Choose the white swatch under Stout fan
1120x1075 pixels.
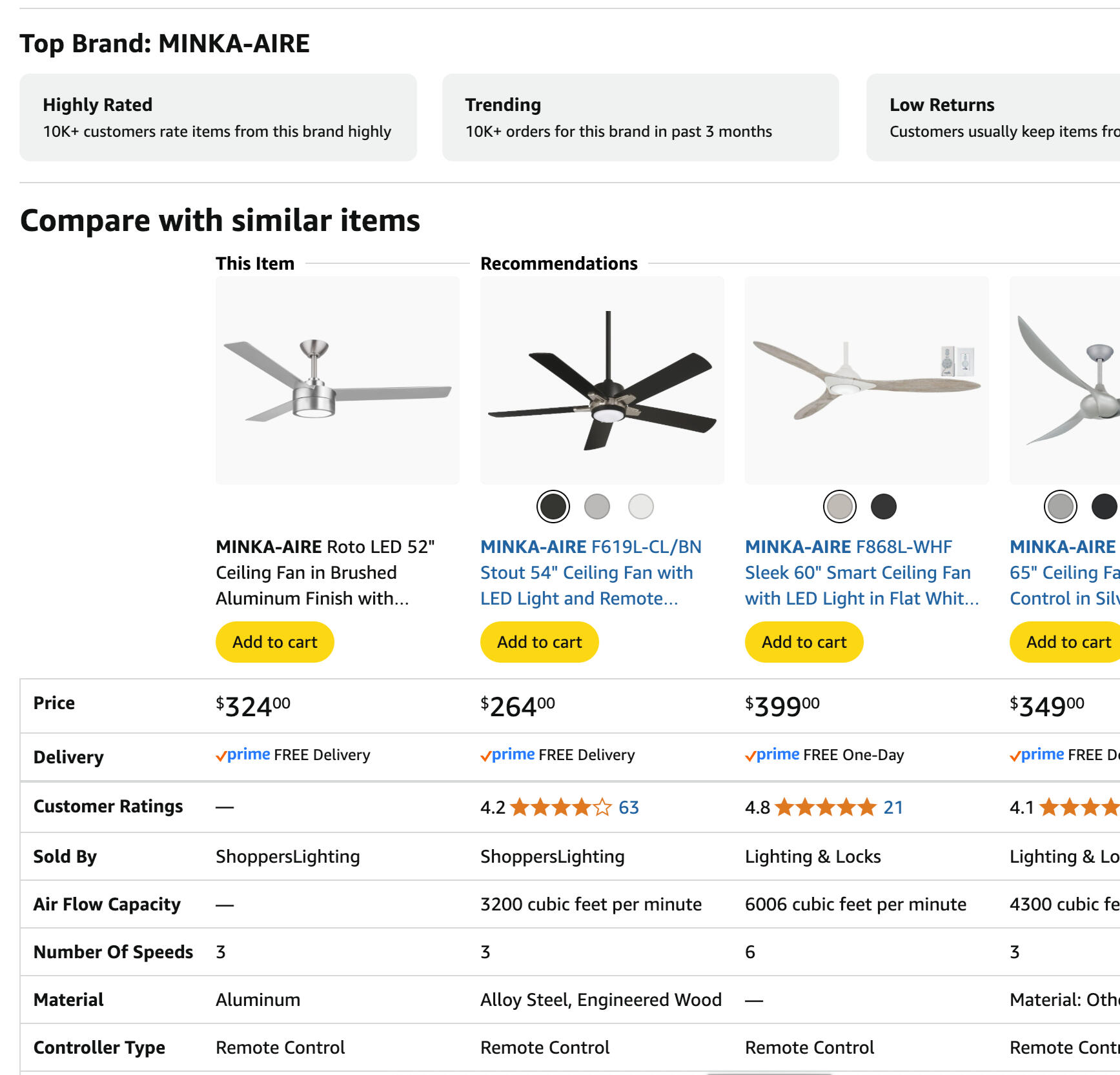coord(641,507)
